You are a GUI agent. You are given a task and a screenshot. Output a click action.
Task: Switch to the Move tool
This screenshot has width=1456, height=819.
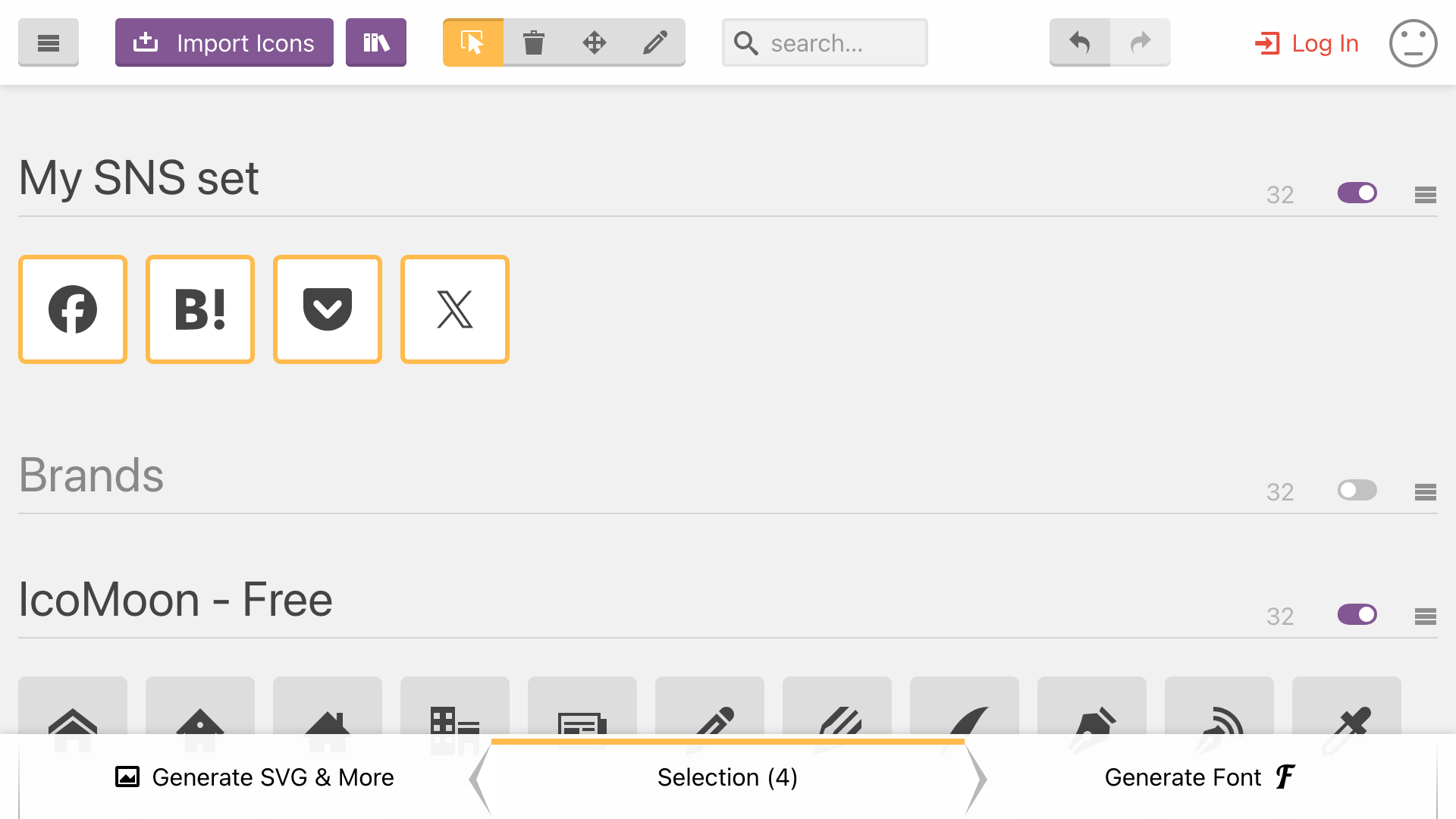tap(595, 42)
